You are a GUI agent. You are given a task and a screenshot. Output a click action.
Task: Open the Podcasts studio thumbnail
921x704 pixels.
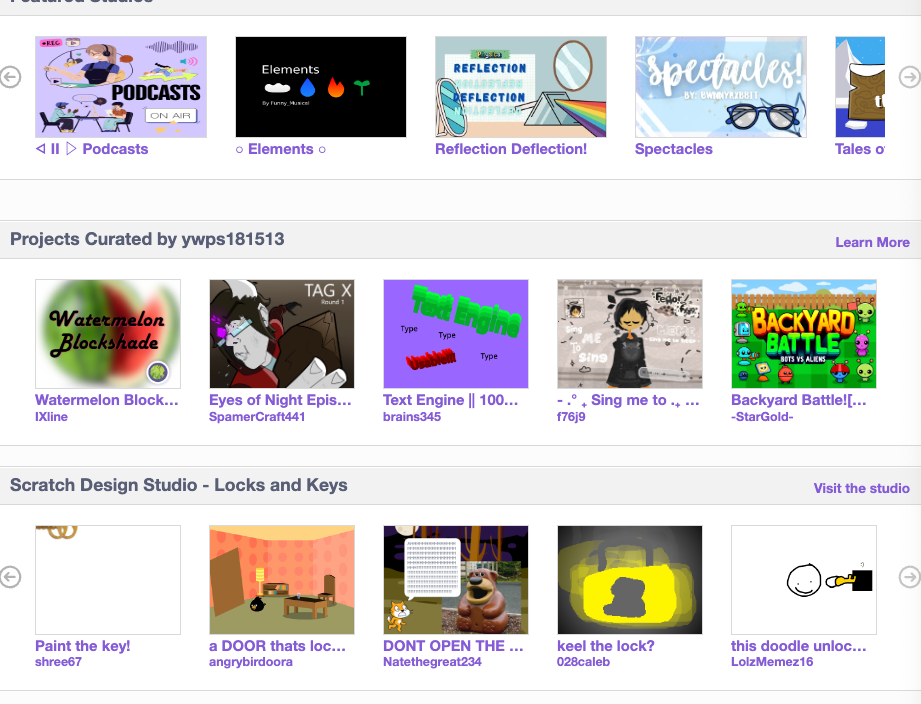point(121,87)
